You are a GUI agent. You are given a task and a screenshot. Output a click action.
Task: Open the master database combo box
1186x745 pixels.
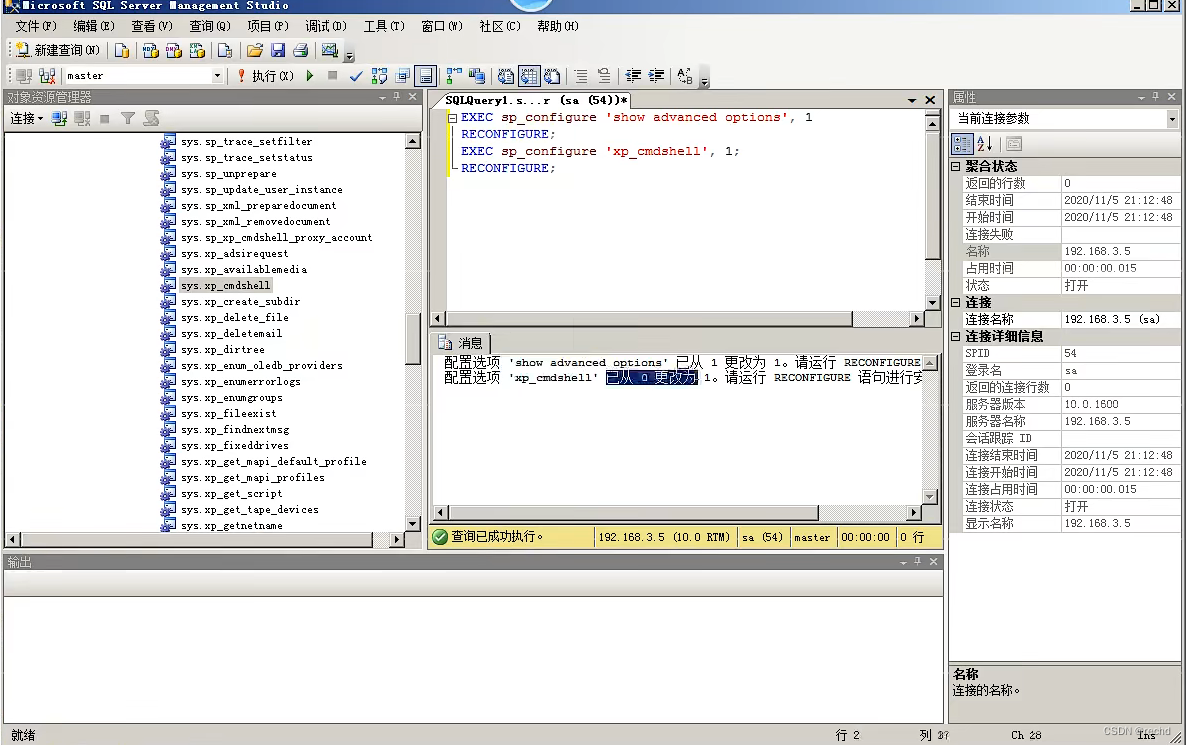click(143, 76)
